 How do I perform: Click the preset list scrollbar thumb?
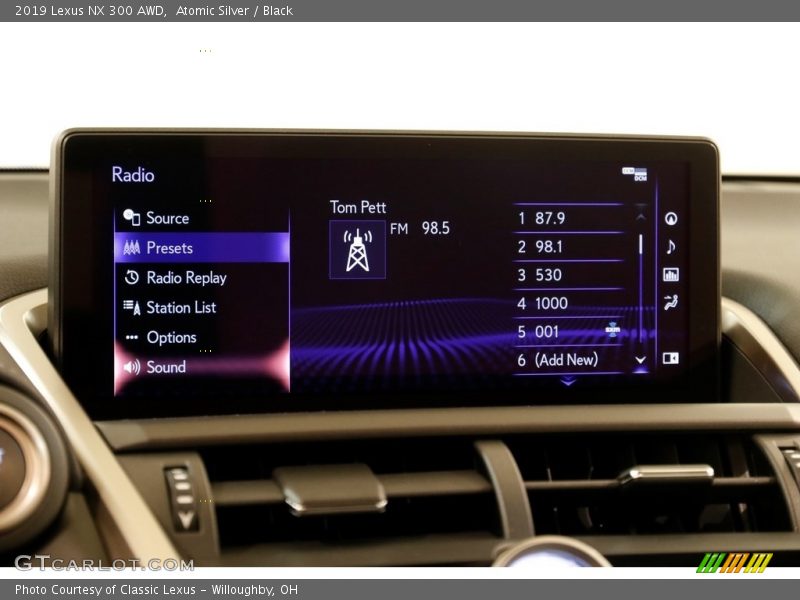(641, 243)
